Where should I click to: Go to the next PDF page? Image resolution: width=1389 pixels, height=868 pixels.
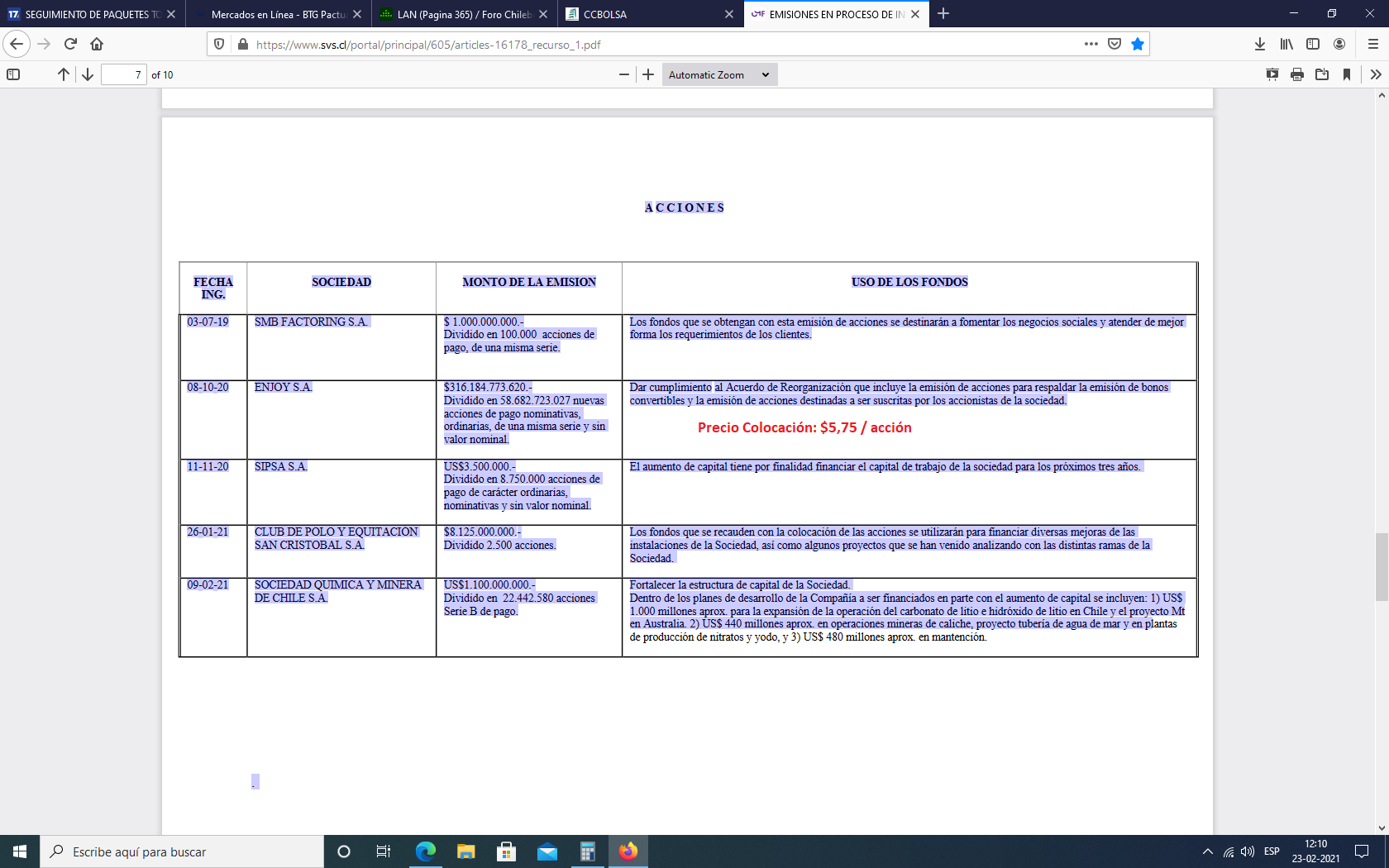88,74
